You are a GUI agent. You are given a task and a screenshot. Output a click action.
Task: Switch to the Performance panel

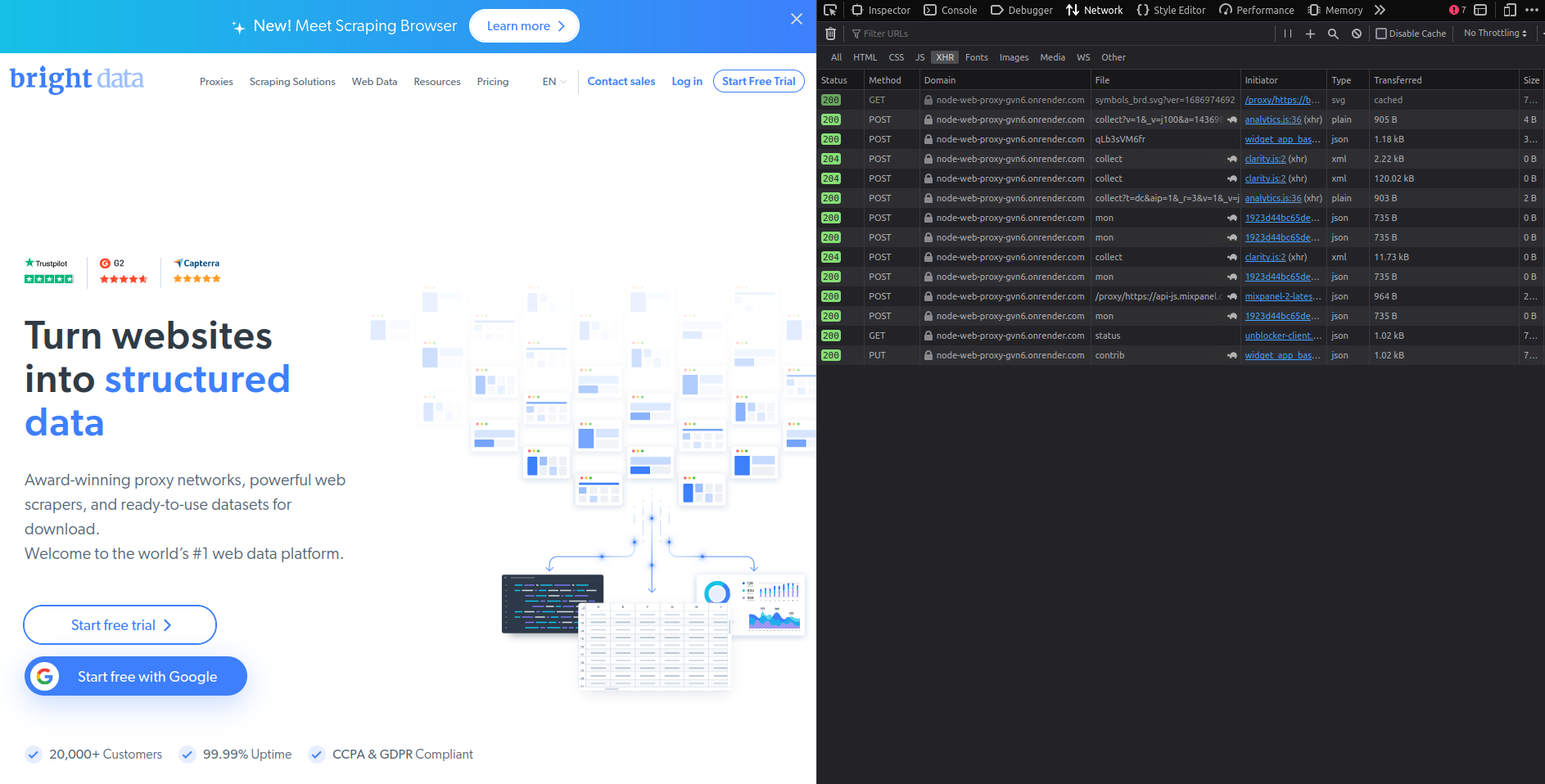click(1257, 10)
